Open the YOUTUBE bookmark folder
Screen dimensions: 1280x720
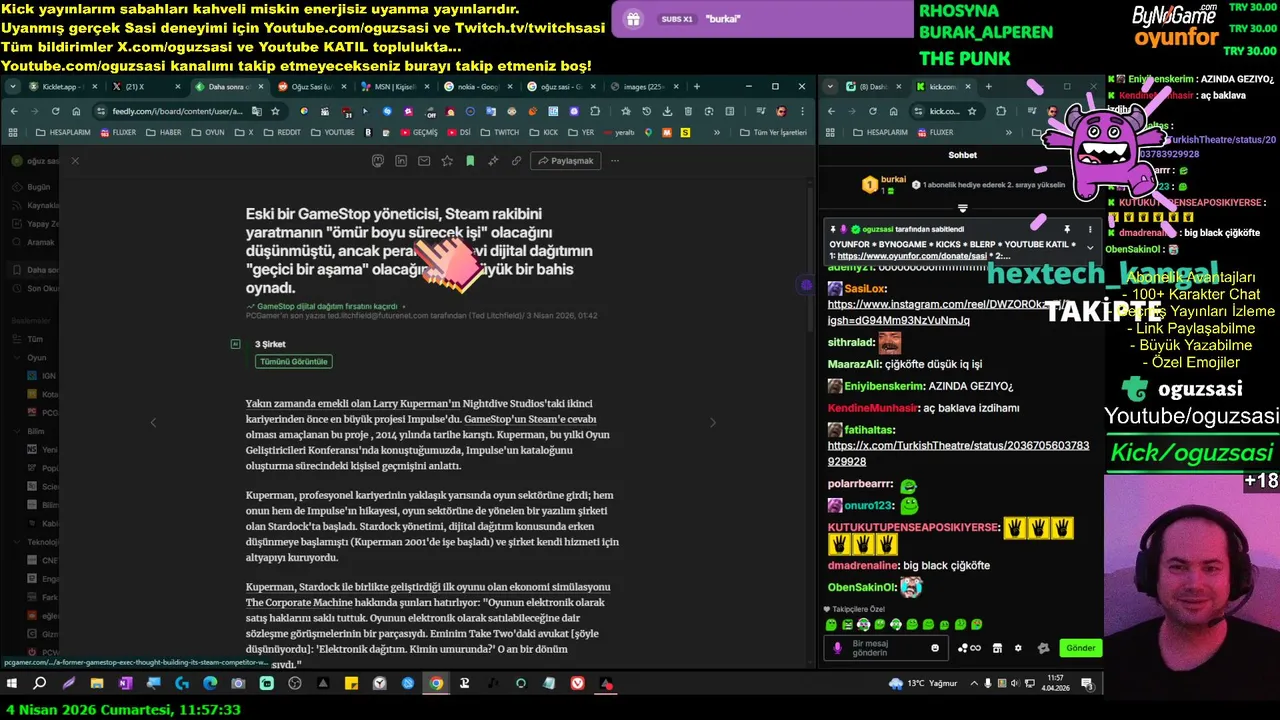click(x=332, y=132)
